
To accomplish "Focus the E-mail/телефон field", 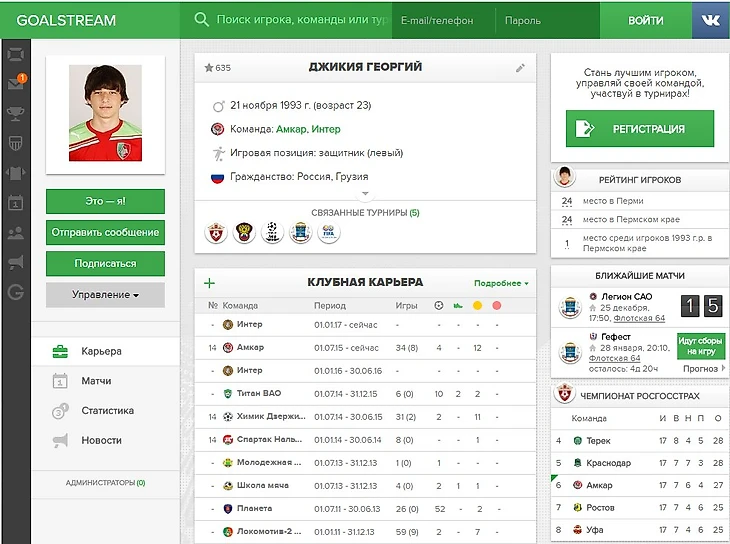I will pos(443,20).
